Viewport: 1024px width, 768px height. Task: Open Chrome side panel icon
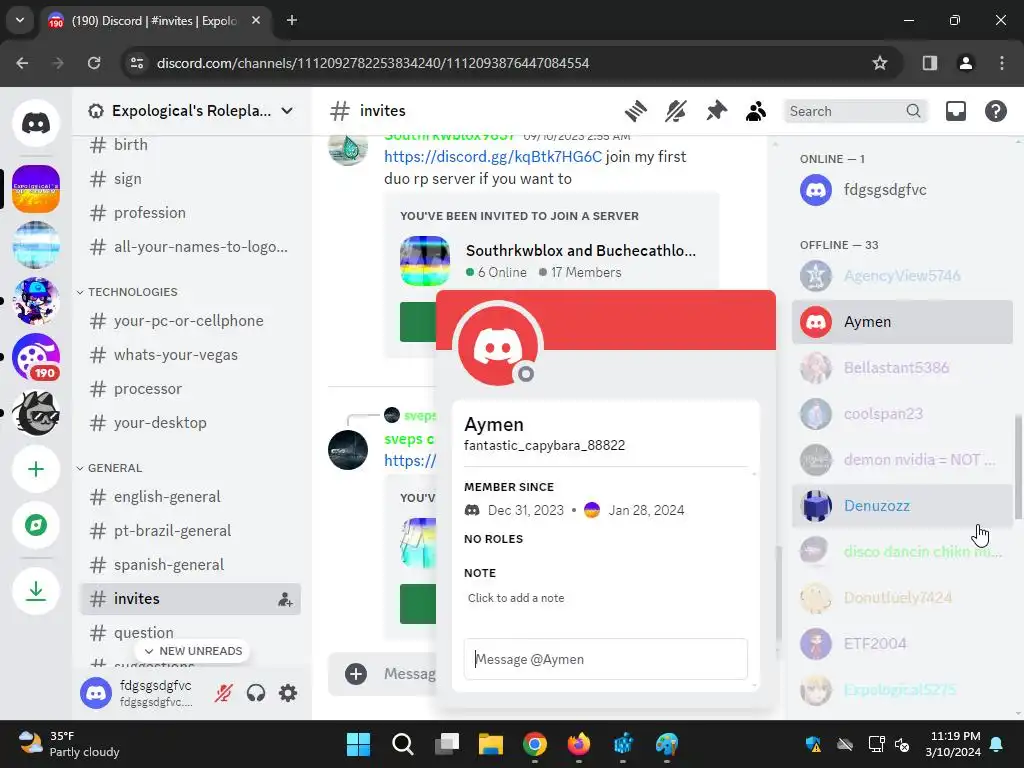929,63
